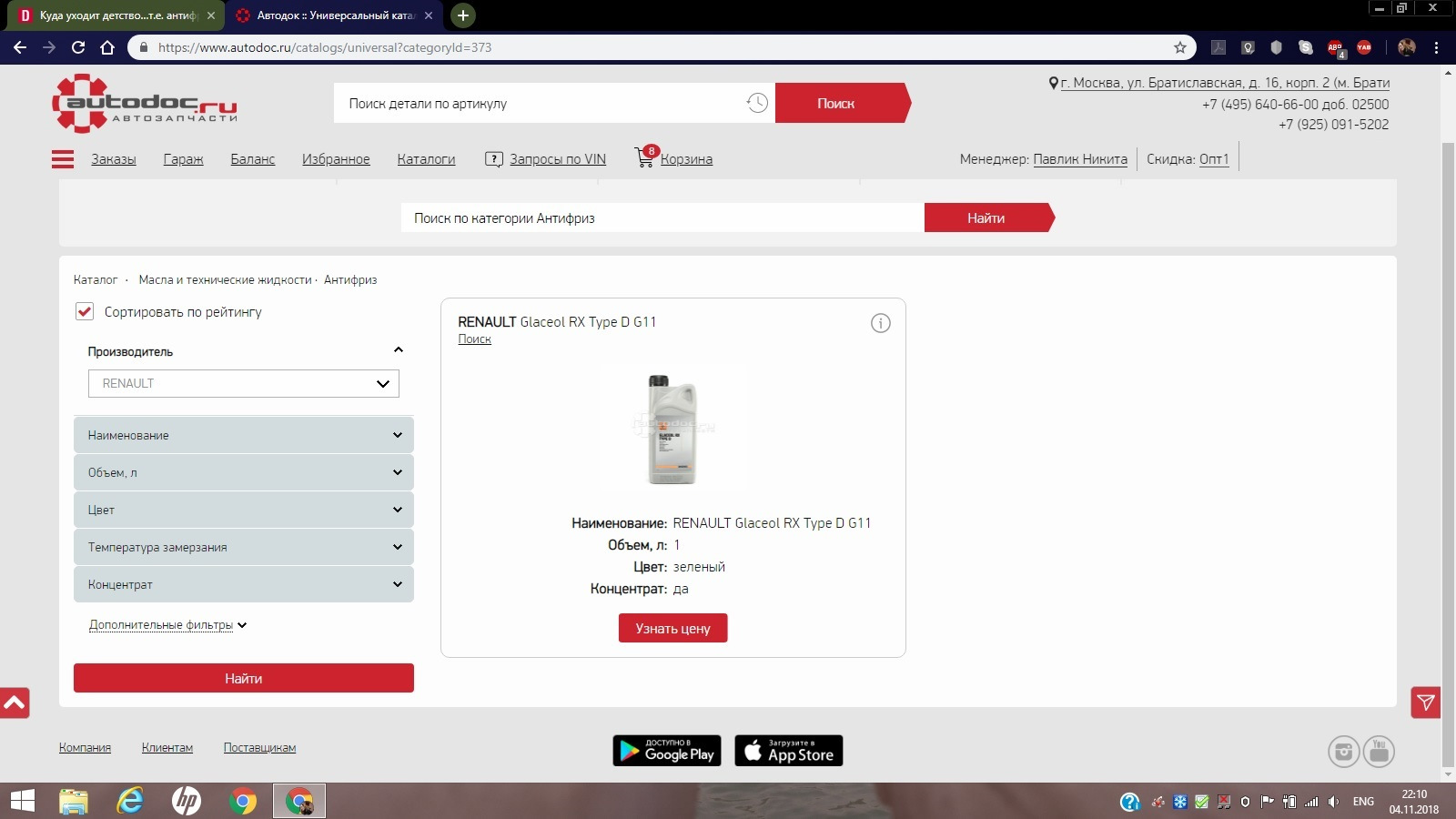Toggle the sort by rating checkbox
Viewport: 1456px width, 819px height.
(x=85, y=311)
